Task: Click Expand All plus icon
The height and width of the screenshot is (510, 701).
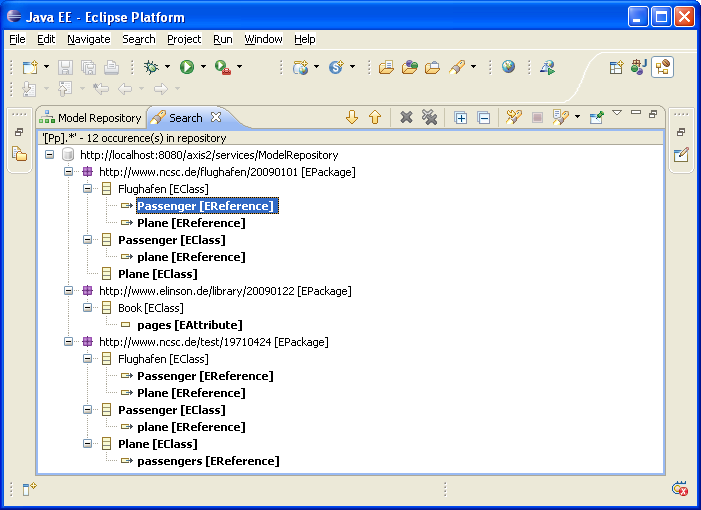Action: [460, 118]
